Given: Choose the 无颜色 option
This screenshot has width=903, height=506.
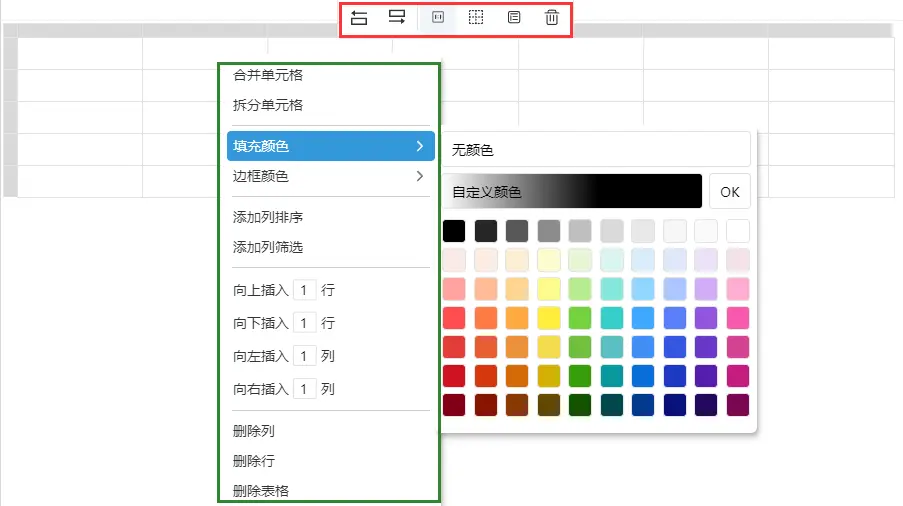Looking at the screenshot, I should (594, 150).
